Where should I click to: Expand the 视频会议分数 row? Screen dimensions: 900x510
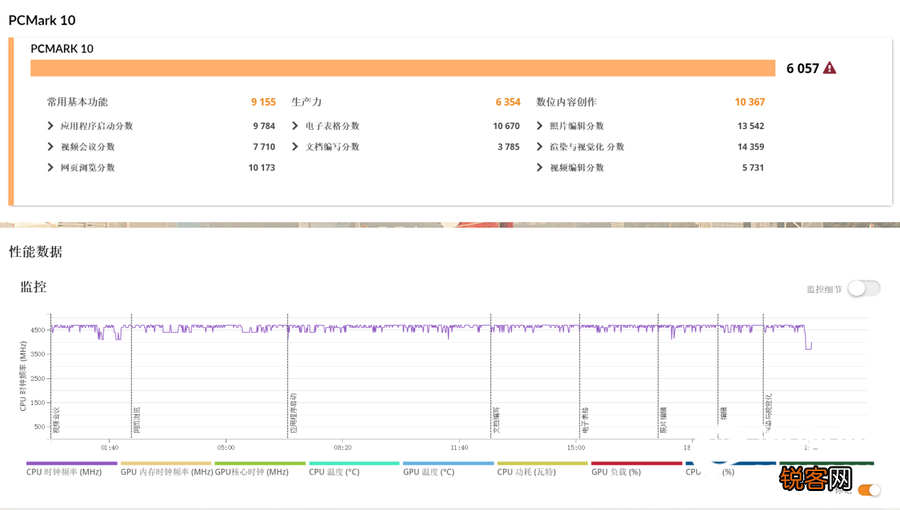click(x=50, y=147)
